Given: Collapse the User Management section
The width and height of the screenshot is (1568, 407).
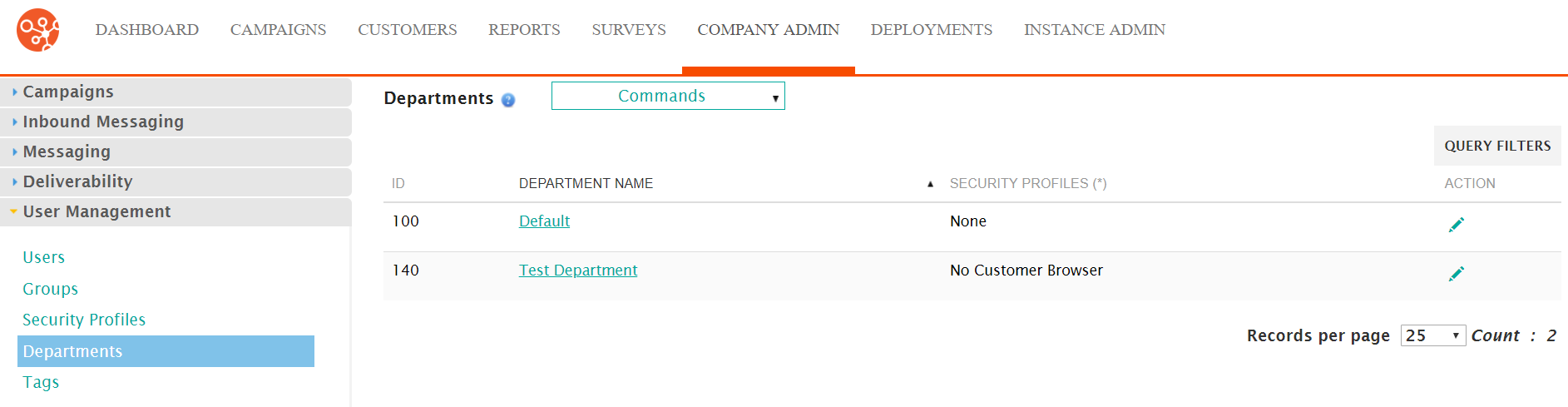Looking at the screenshot, I should click(x=176, y=211).
